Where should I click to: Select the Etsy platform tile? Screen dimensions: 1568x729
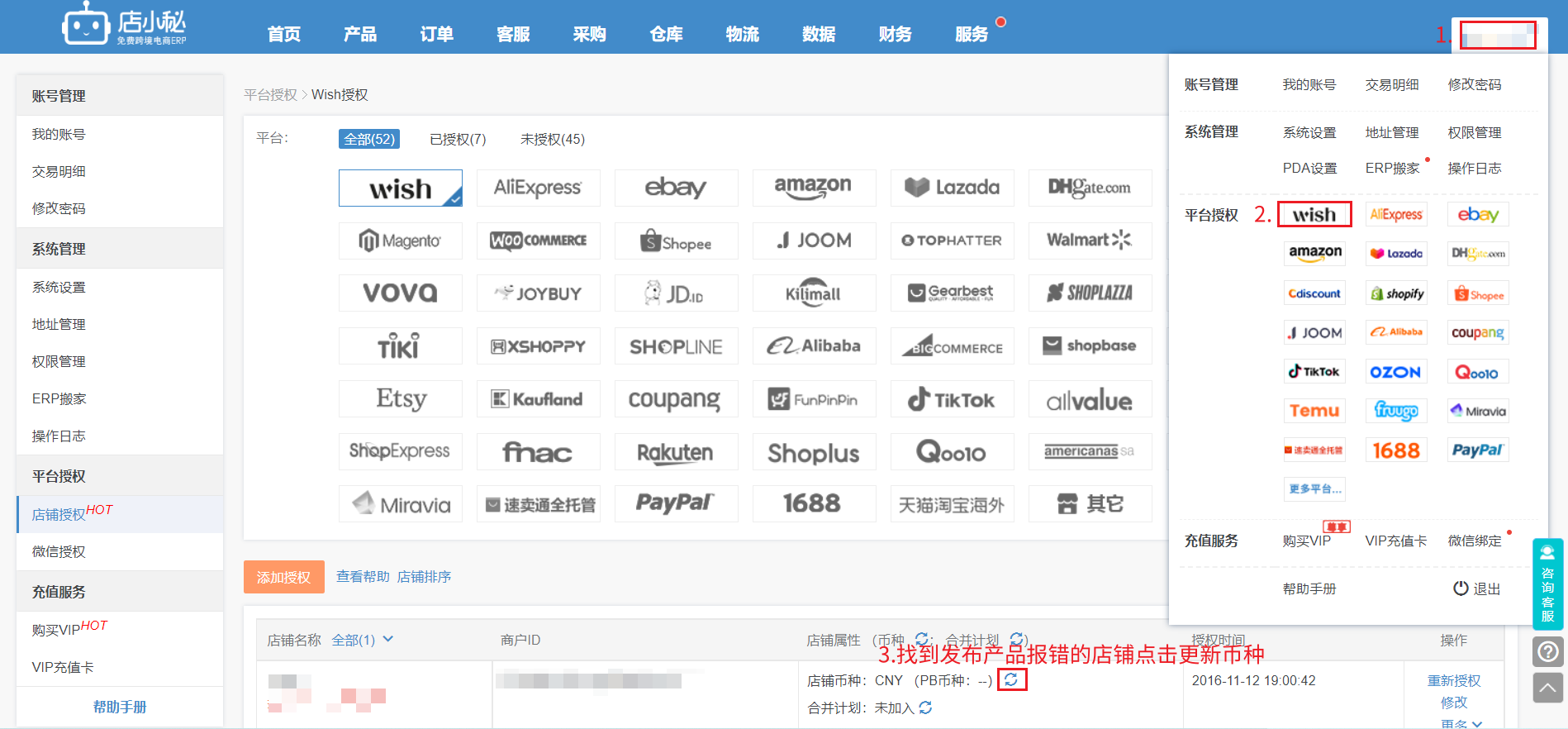point(401,398)
